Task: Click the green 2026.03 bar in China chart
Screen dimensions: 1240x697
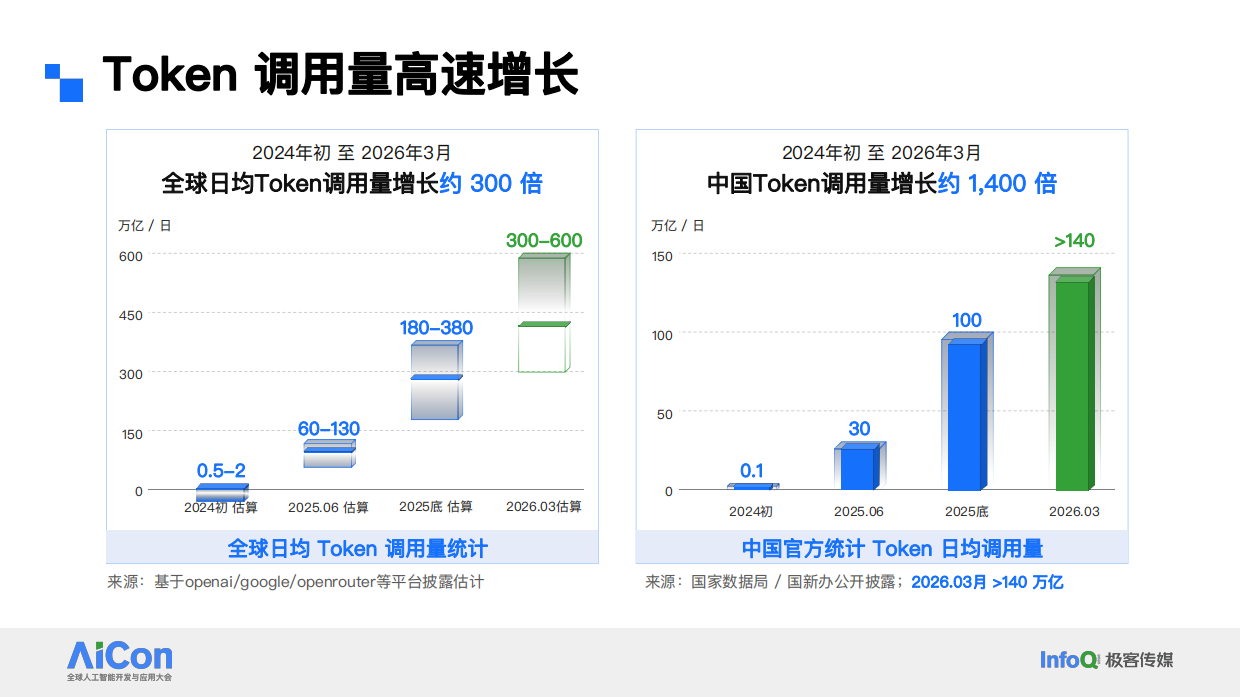Action: pyautogui.click(x=1074, y=380)
